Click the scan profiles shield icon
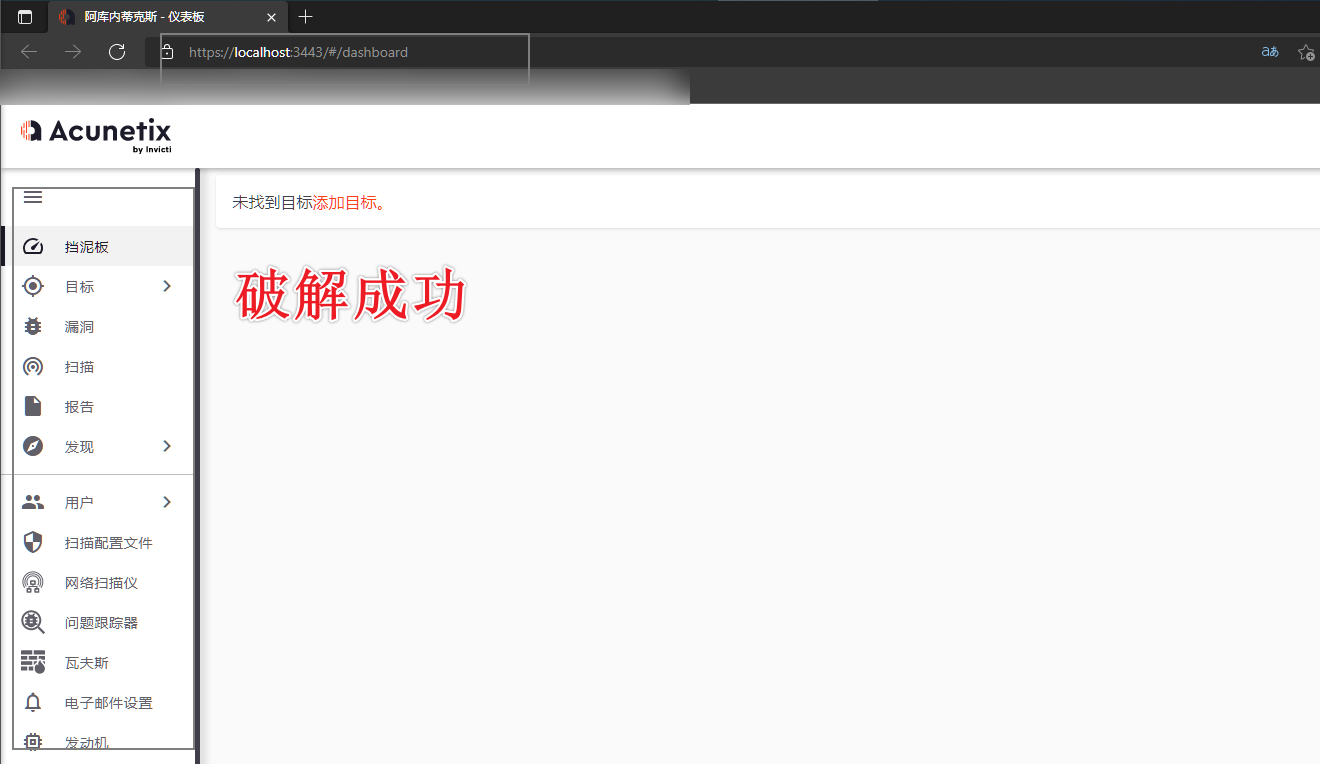This screenshot has height=764, width=1320. 33,543
